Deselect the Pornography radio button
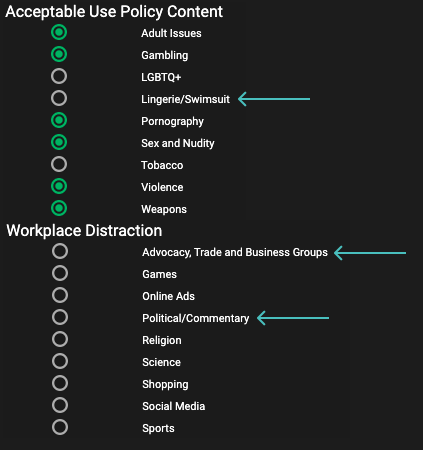The width and height of the screenshot is (423, 450). point(59,120)
